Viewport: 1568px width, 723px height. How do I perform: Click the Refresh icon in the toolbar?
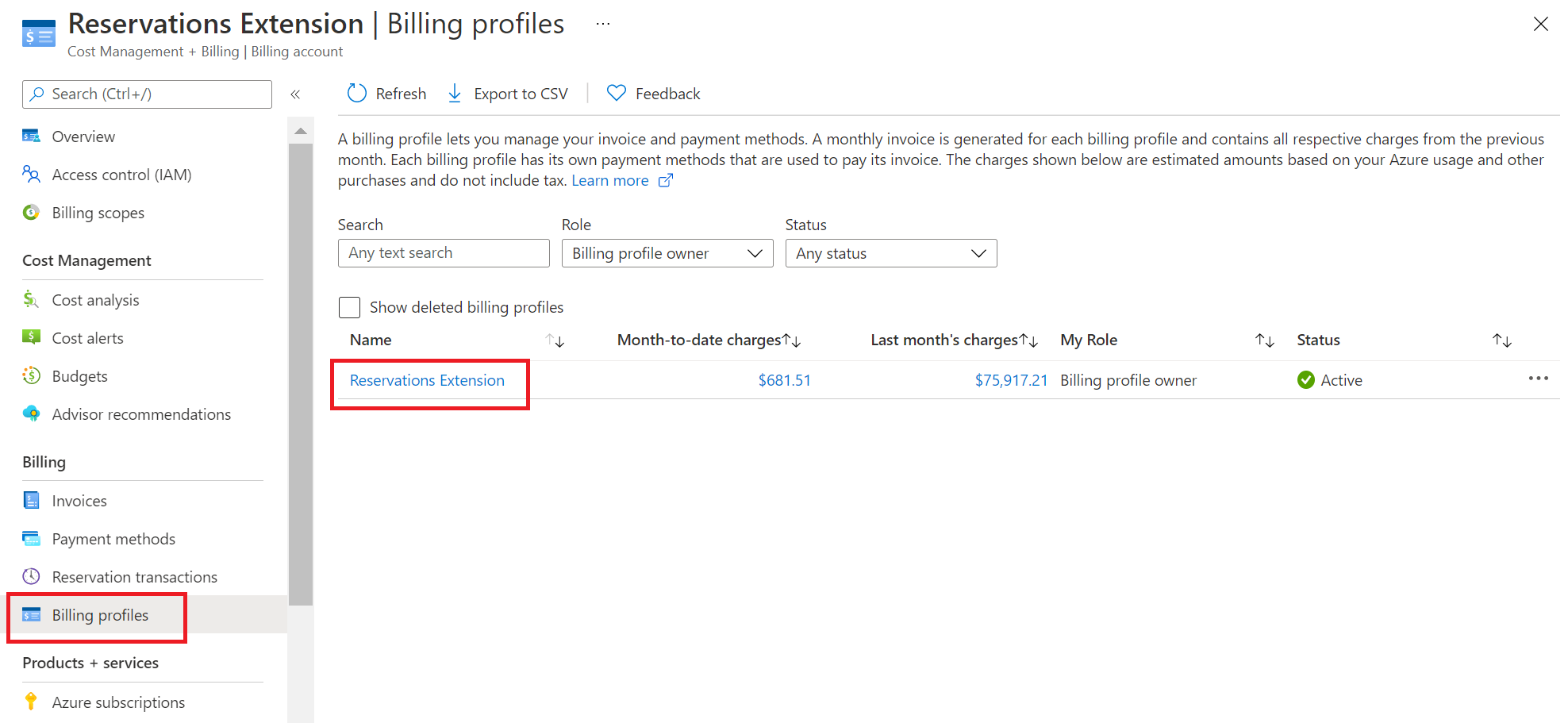[357, 94]
